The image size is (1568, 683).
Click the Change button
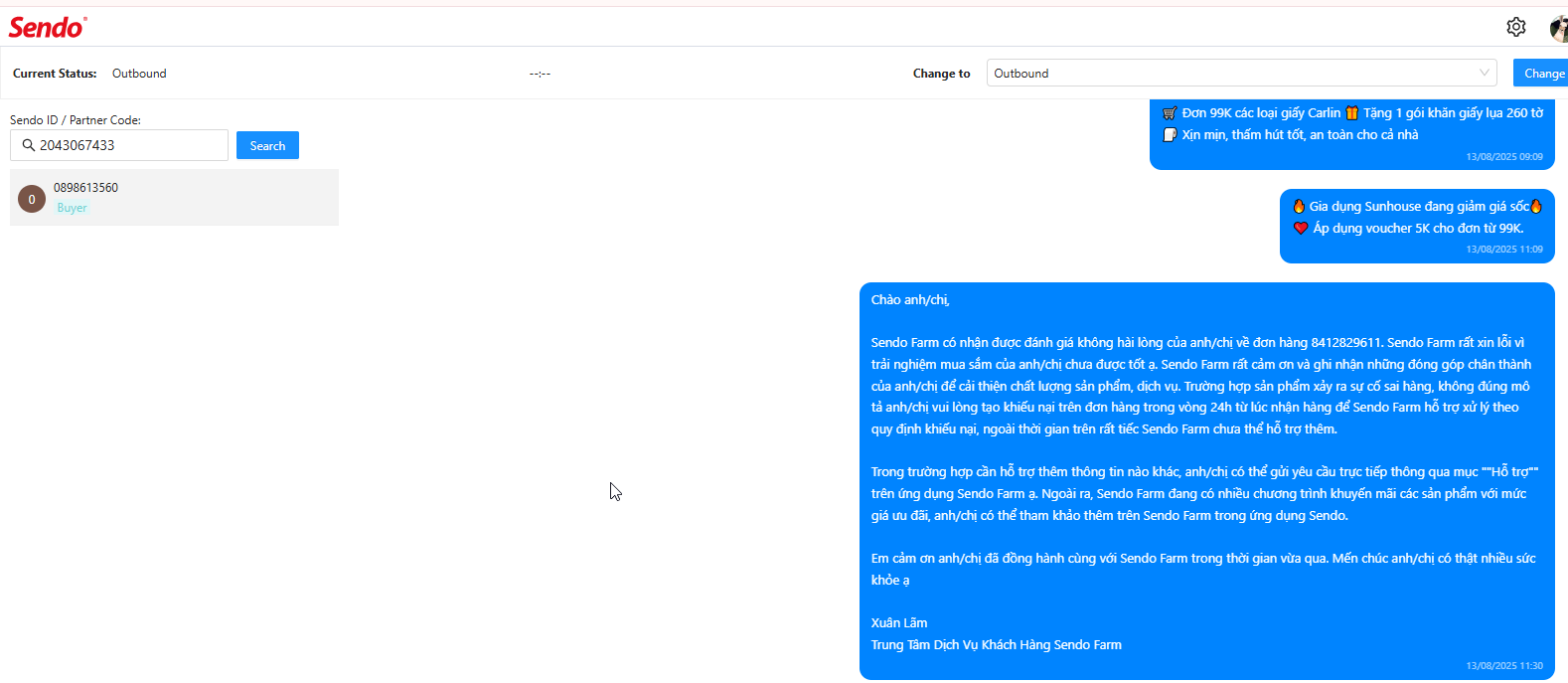[1542, 74]
